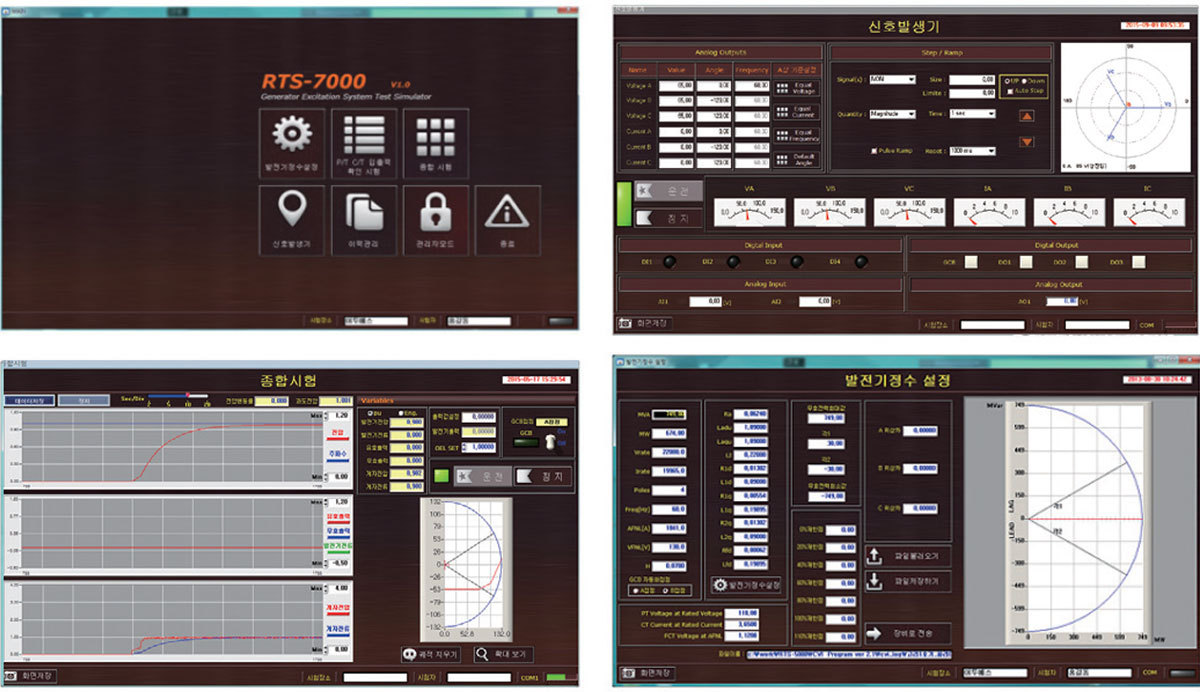Click Size input field in Step / Ramp
This screenshot has width=1200, height=692.
[x=972, y=79]
